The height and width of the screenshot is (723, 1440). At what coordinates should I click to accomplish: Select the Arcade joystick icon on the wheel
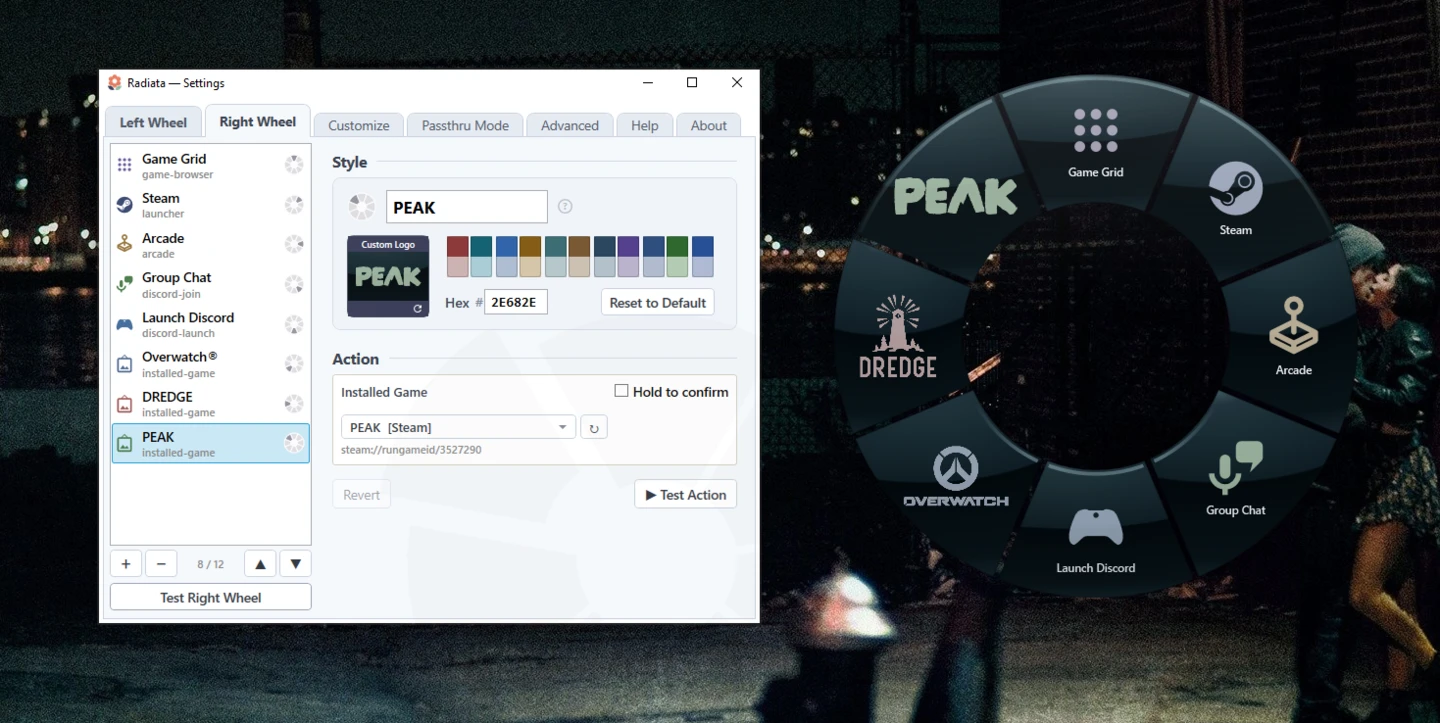coord(1293,326)
